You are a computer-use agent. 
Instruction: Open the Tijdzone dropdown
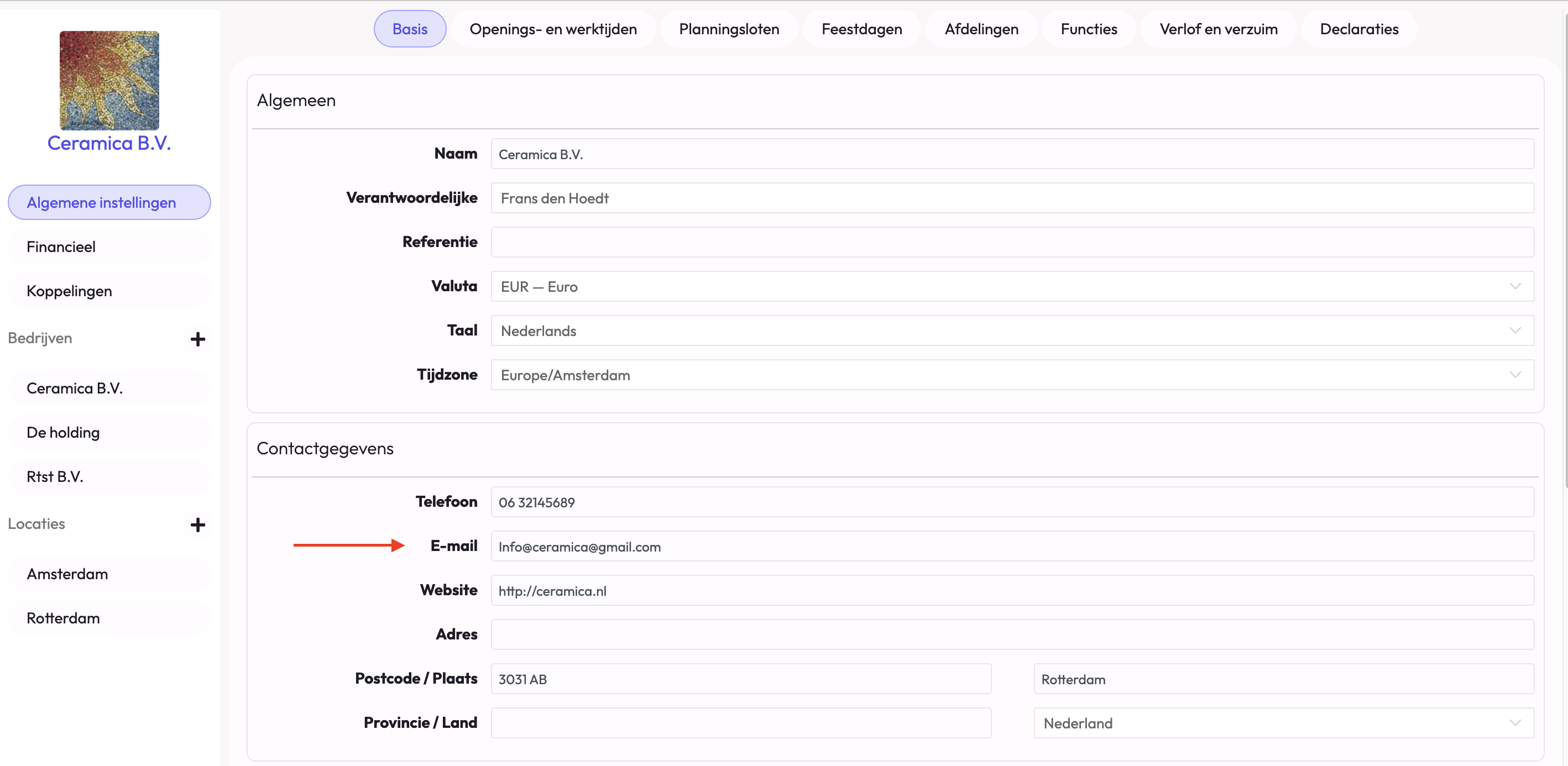pos(1012,375)
